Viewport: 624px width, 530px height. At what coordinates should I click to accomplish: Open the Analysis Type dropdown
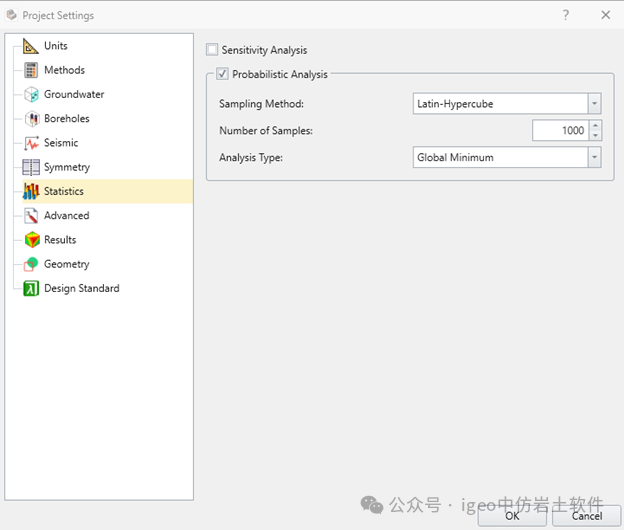(594, 157)
